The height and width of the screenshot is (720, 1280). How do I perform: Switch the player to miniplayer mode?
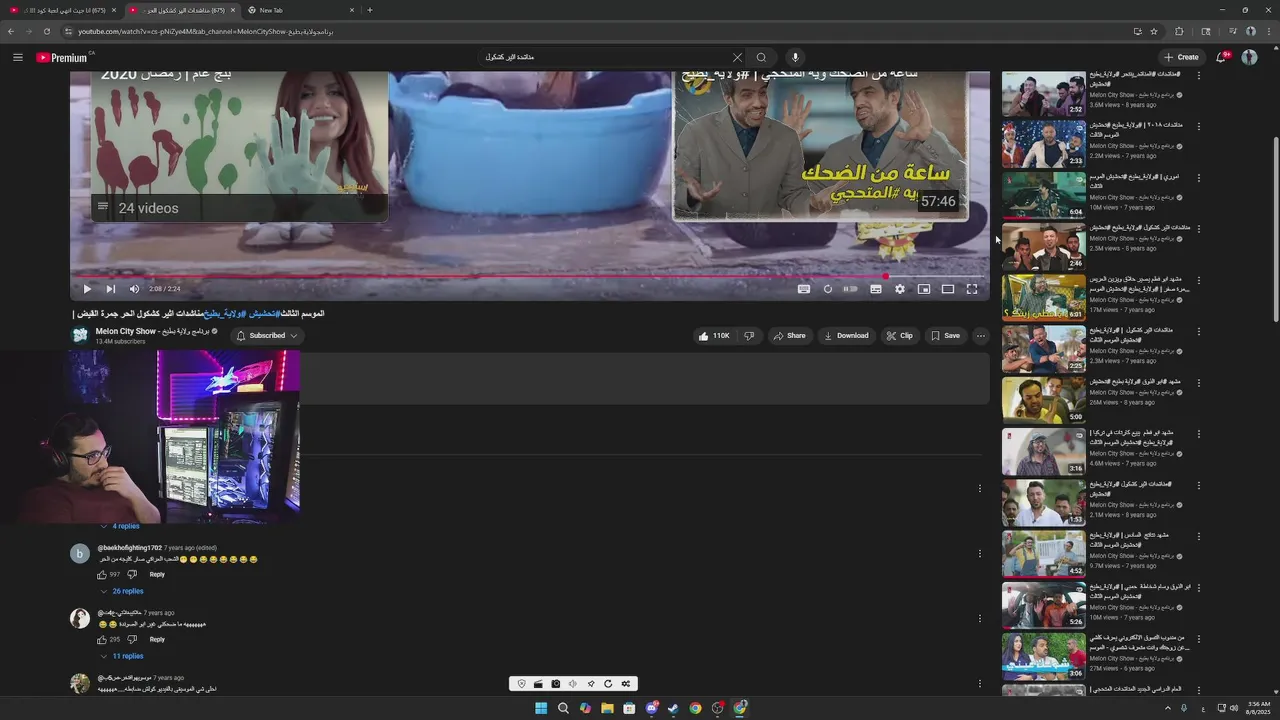pos(924,289)
